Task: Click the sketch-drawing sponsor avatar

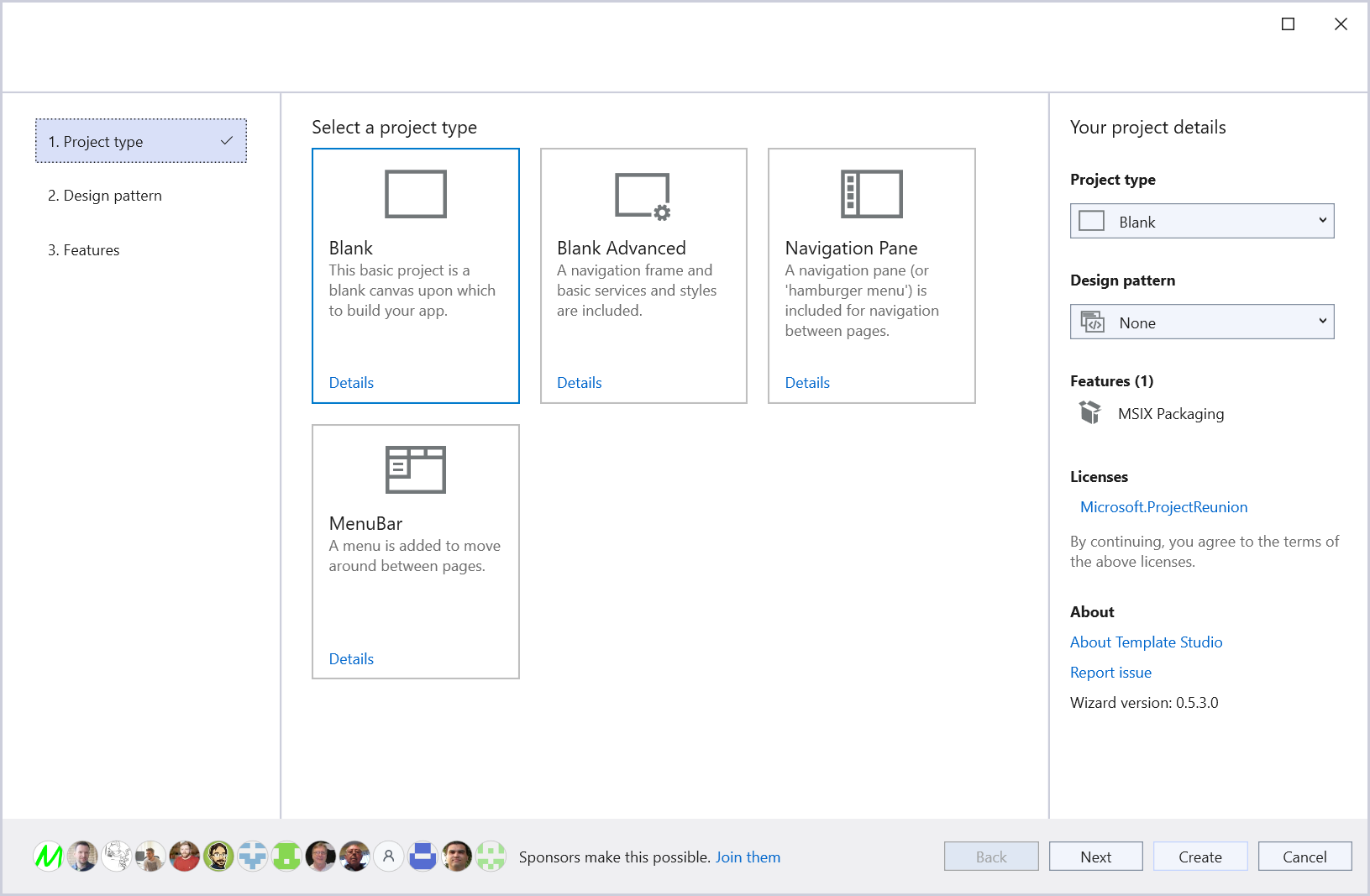Action: pyautogui.click(x=117, y=857)
